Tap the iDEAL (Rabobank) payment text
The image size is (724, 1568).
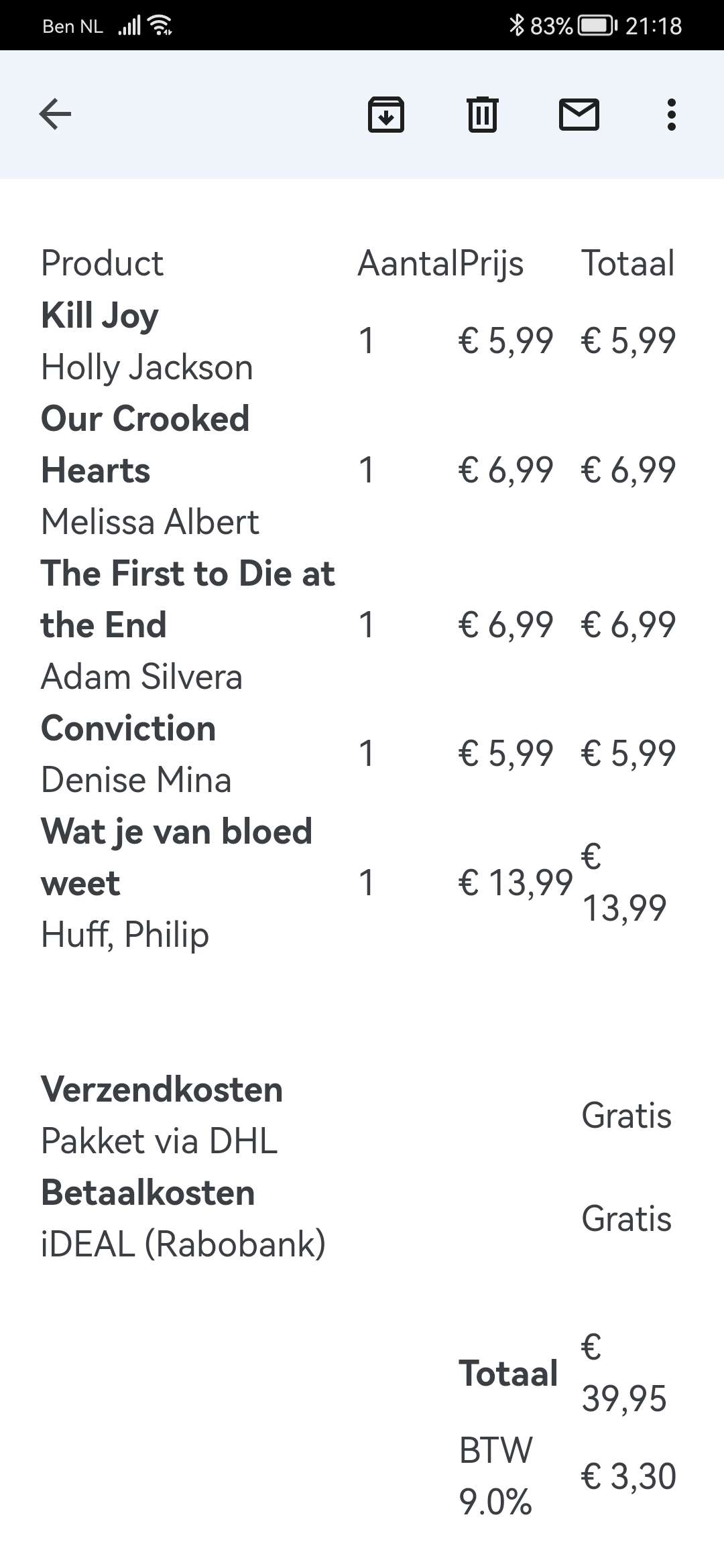(x=183, y=1244)
